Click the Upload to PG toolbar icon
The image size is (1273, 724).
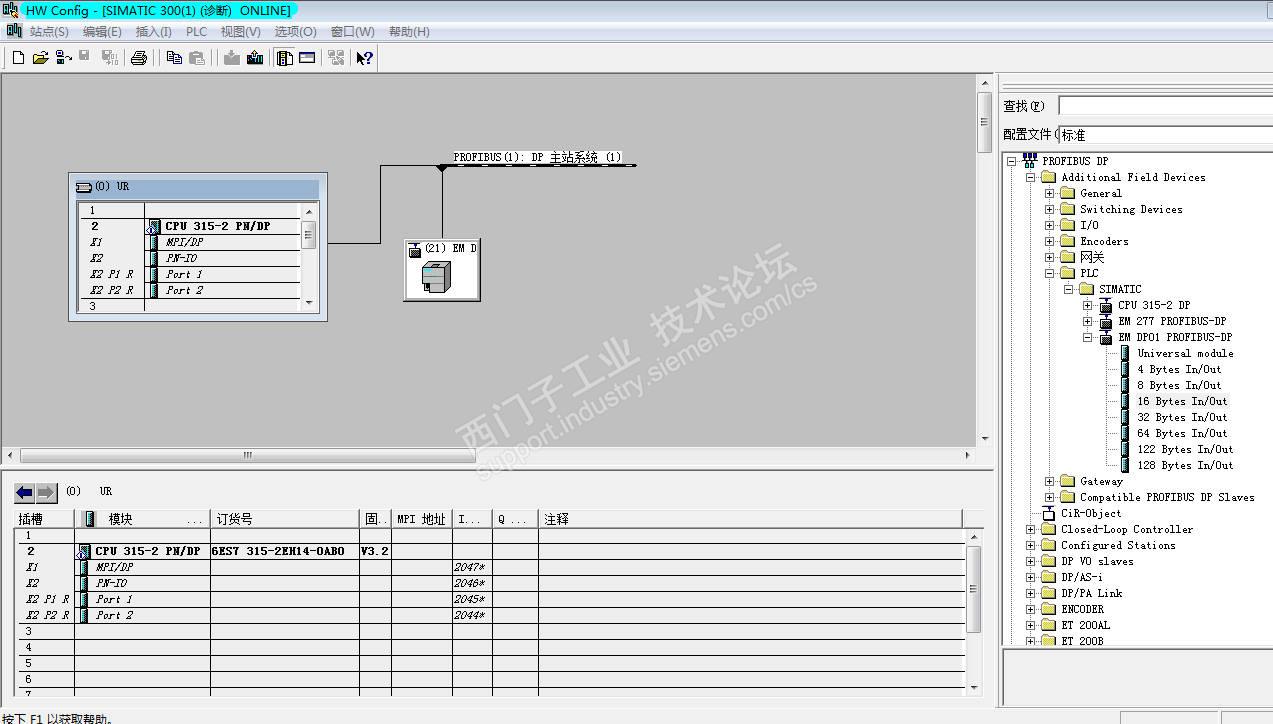pos(255,58)
